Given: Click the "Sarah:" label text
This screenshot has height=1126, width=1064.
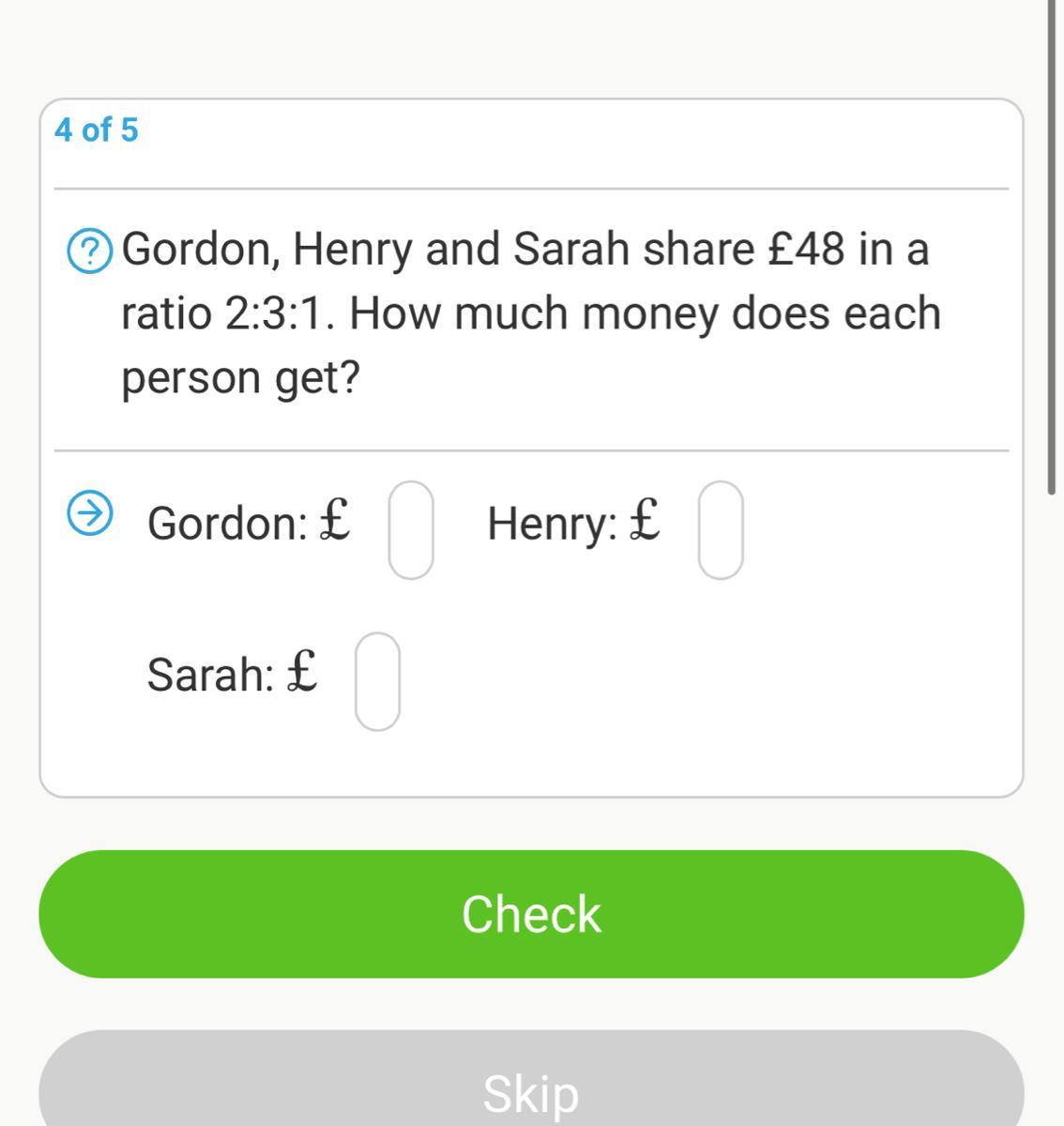Looking at the screenshot, I should [x=211, y=674].
